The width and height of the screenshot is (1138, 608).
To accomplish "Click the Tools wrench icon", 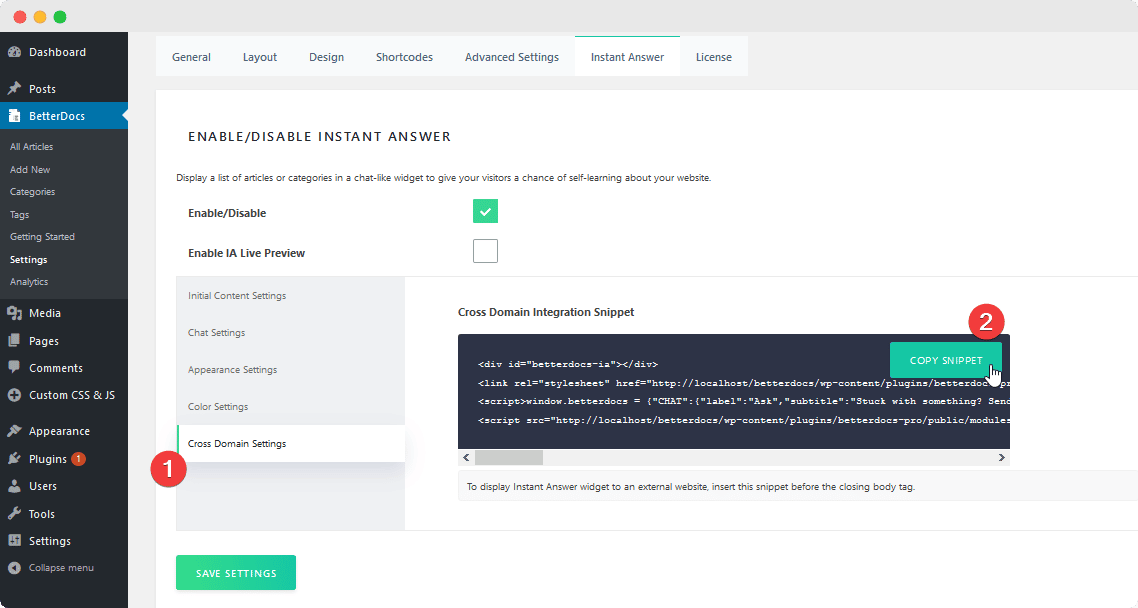I will 15,514.
